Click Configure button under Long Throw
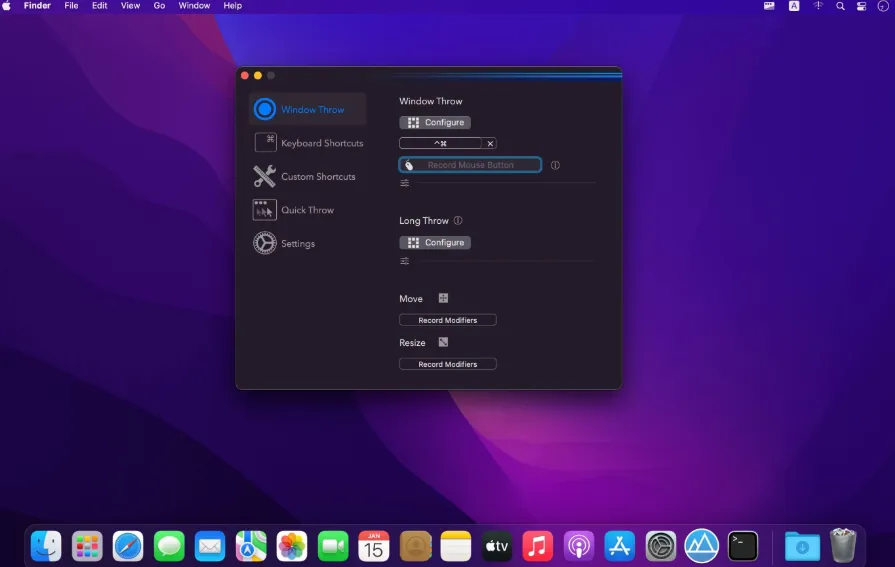Screen dimensions: 895x567 pos(435,243)
